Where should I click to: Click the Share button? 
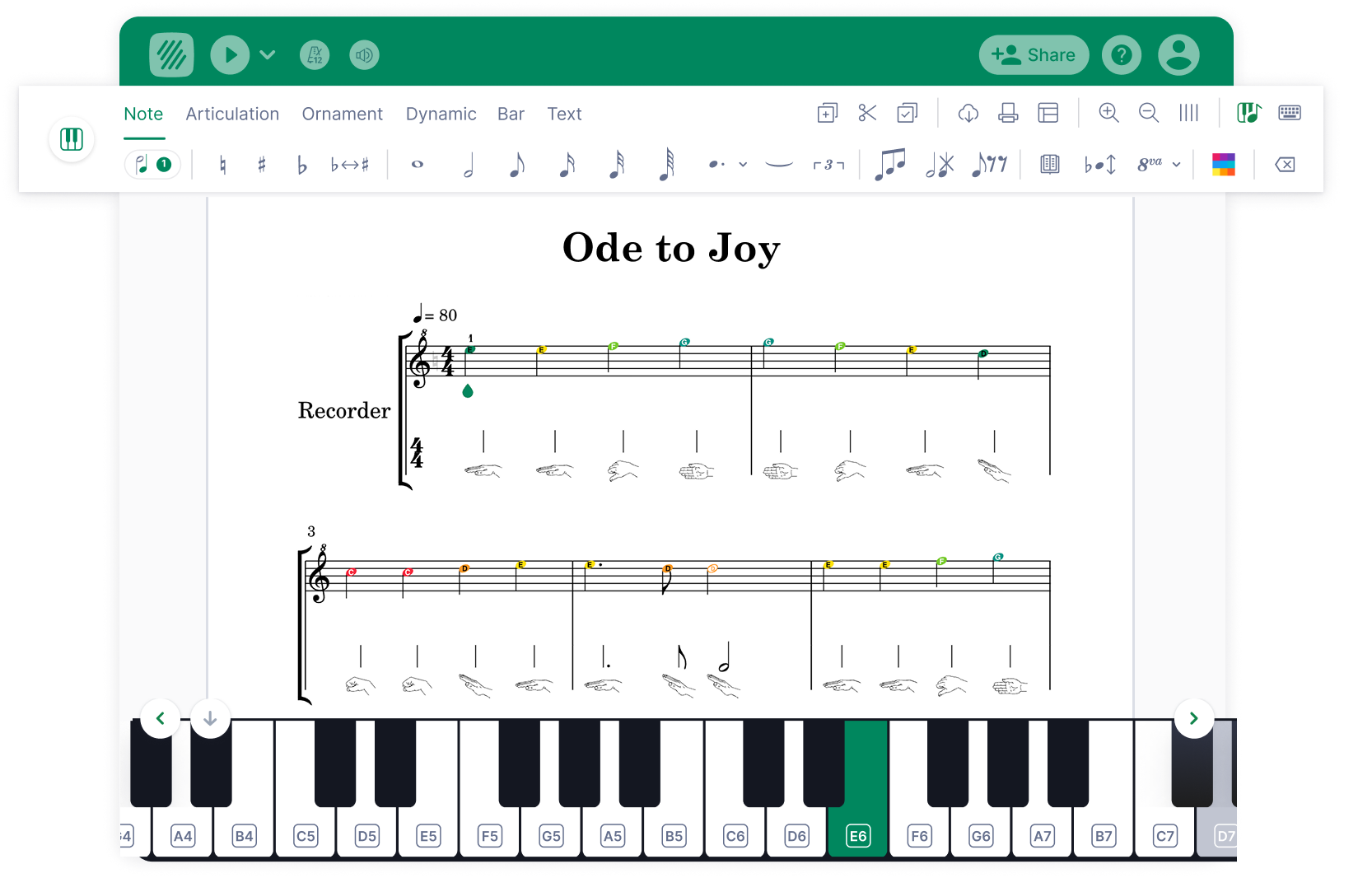(x=1034, y=55)
